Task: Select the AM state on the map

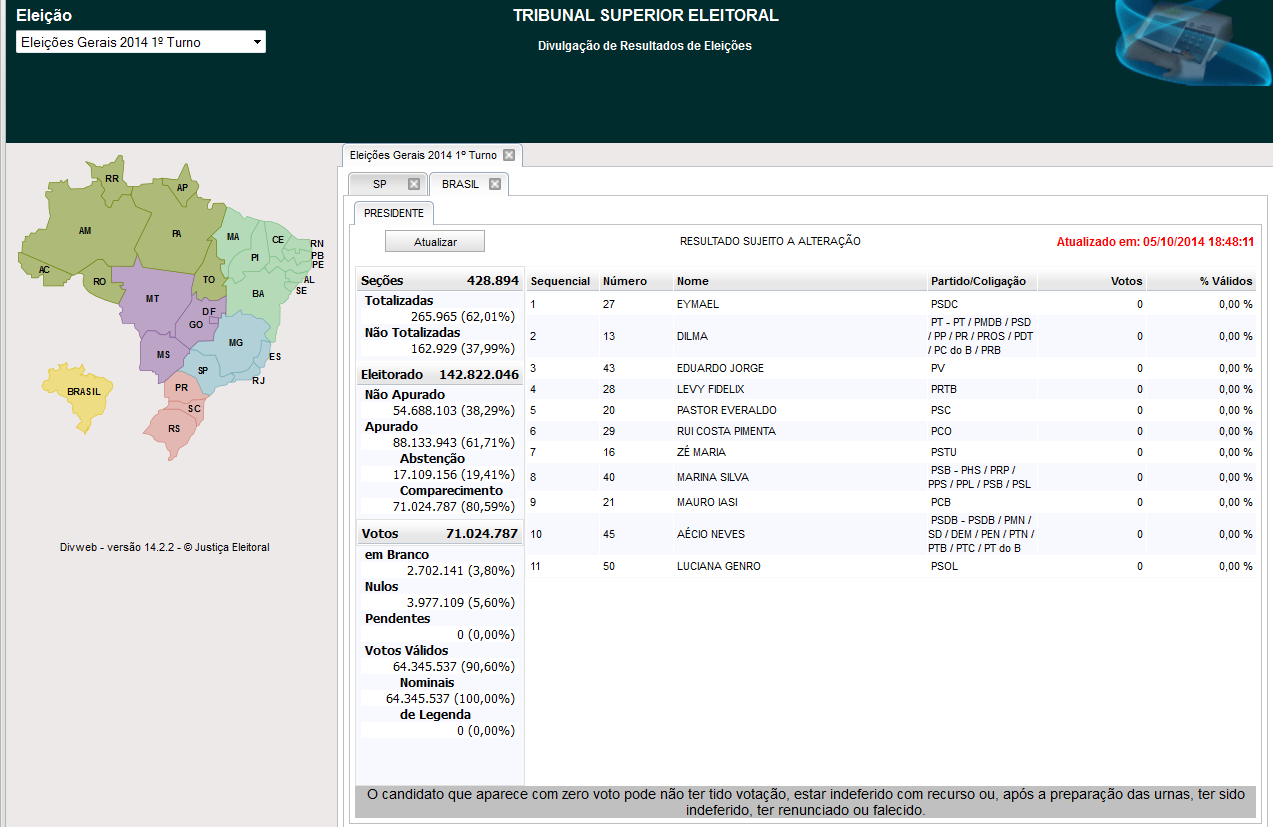Action: (85, 231)
